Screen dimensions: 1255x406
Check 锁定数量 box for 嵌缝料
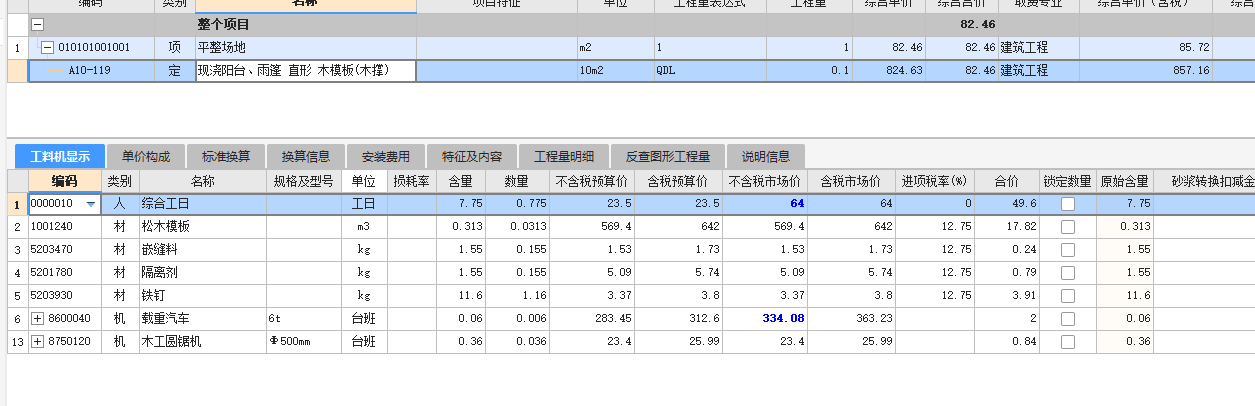pos(1068,249)
